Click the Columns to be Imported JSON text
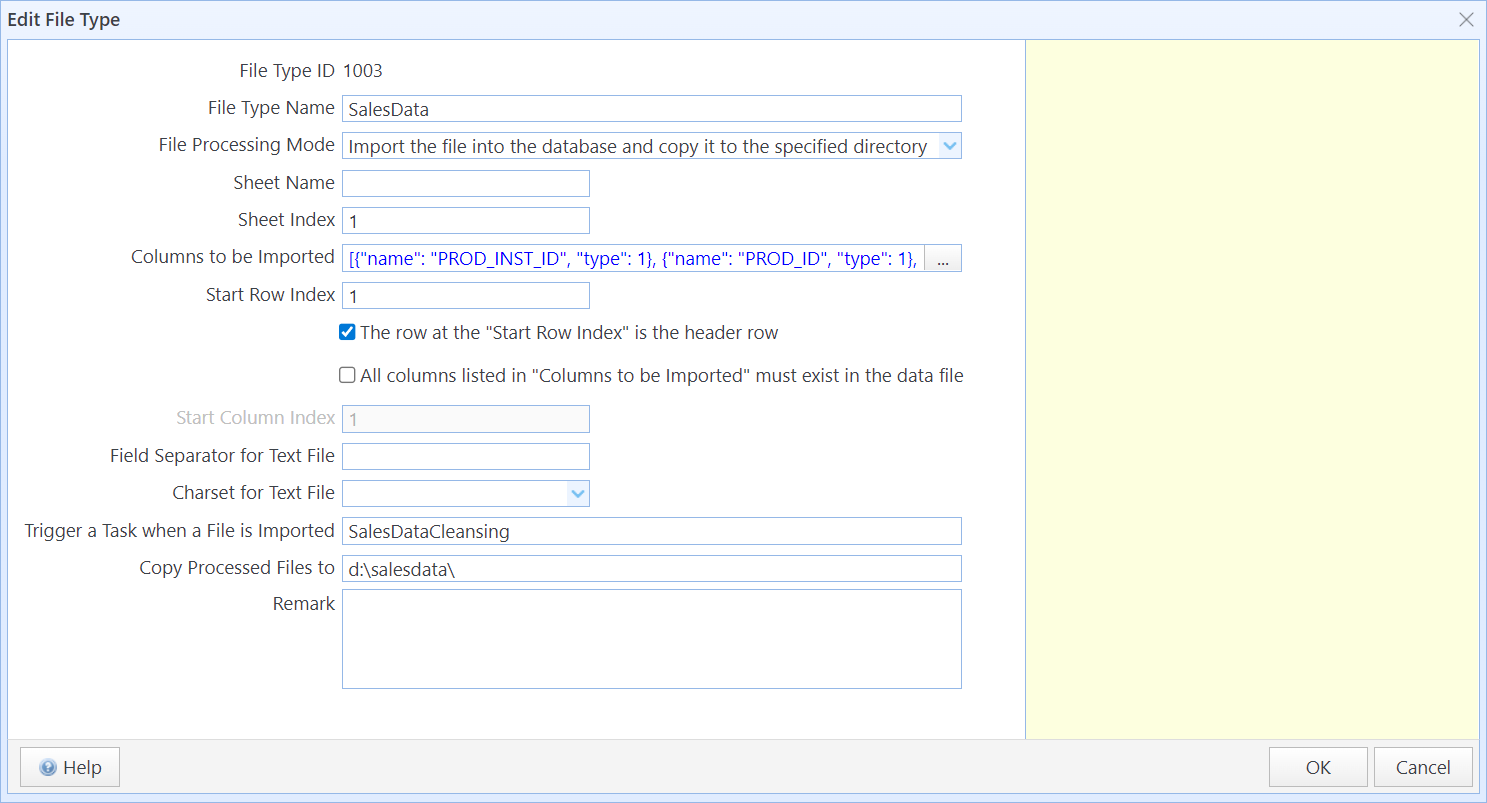This screenshot has width=1487, height=803. (633, 259)
